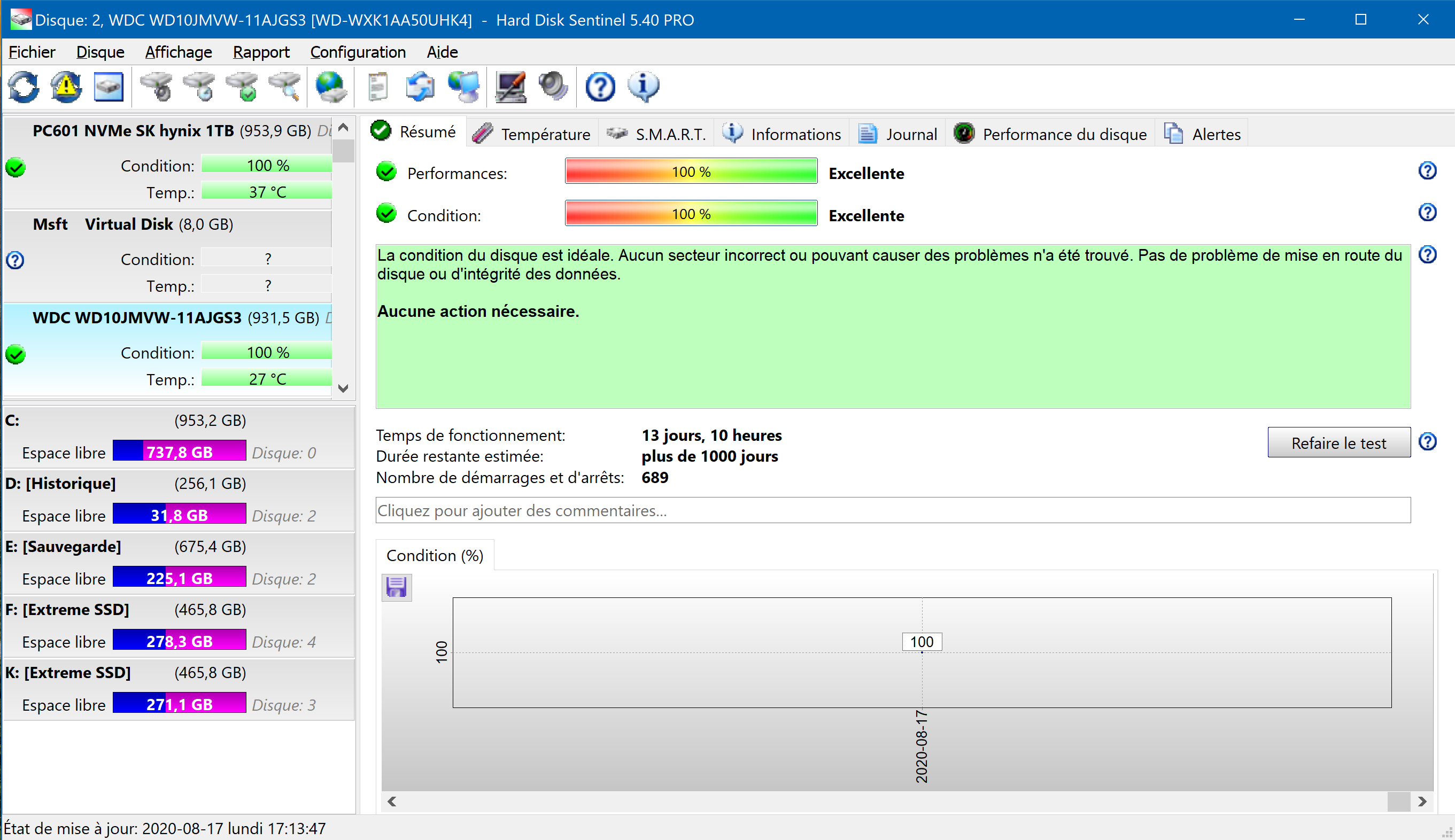Viewport: 1455px width, 840px height.
Task: Select the Msft Virtual Disk entry
Action: [x=168, y=256]
